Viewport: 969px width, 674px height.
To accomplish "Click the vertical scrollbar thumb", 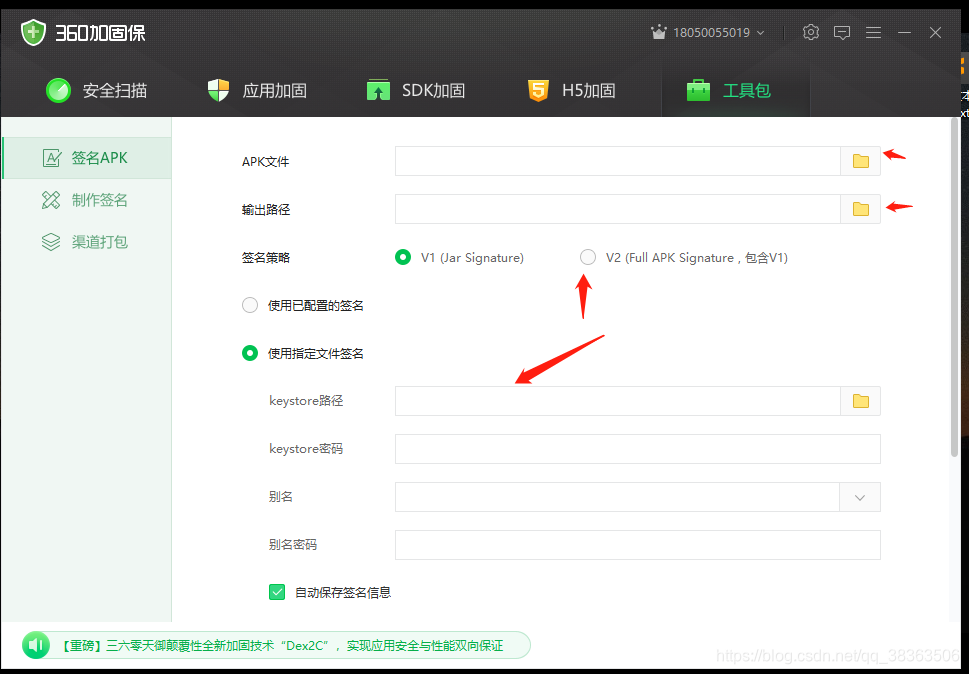I will point(955,287).
